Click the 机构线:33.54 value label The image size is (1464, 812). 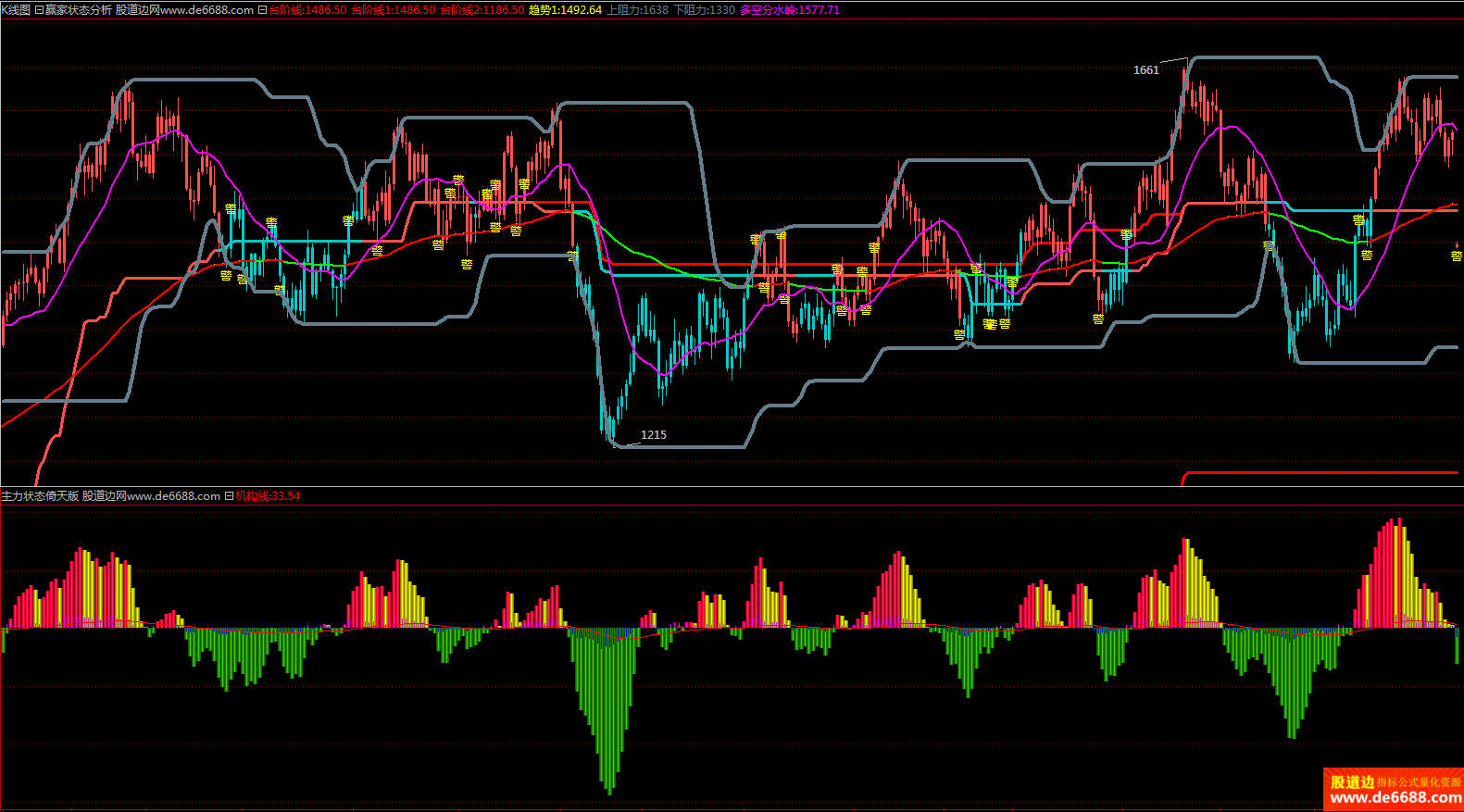coord(268,496)
